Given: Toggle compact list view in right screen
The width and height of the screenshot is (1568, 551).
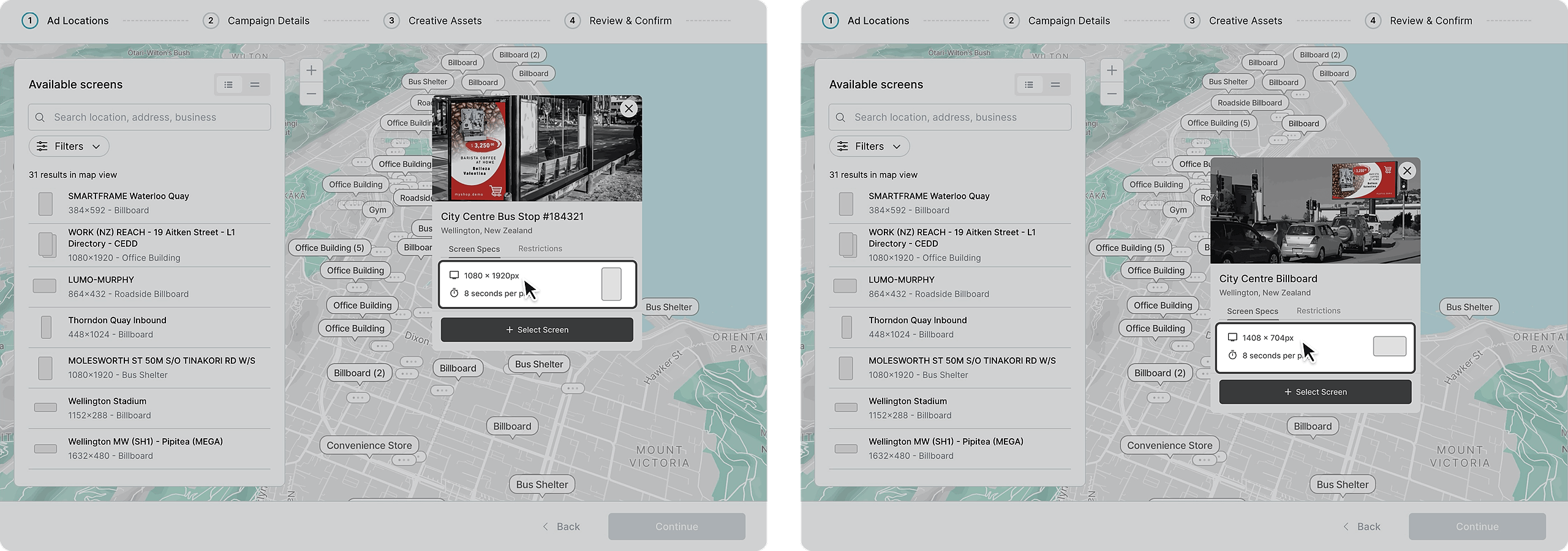Looking at the screenshot, I should [1055, 85].
